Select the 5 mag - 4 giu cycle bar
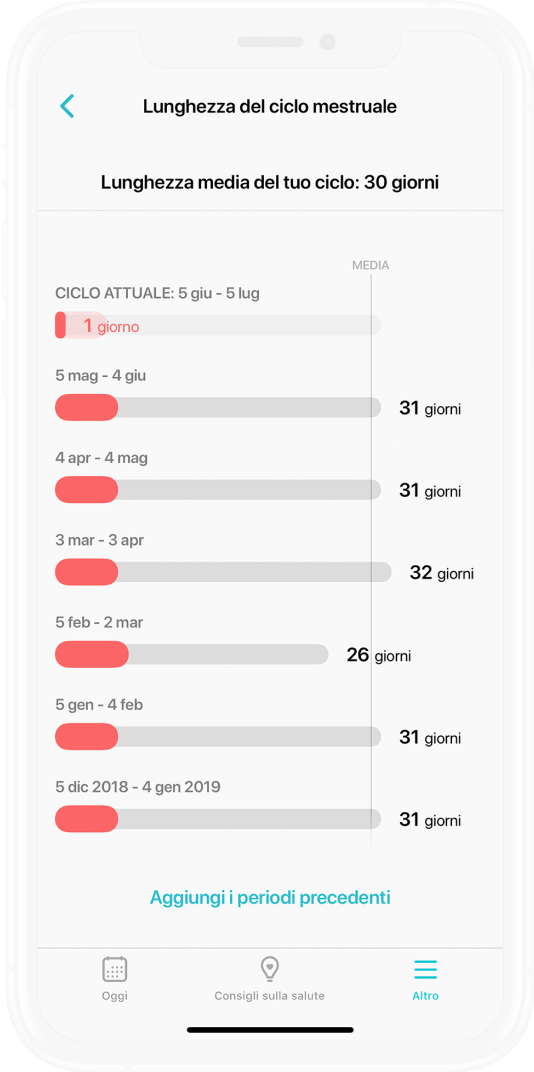This screenshot has height=1072, width=534. [x=217, y=407]
